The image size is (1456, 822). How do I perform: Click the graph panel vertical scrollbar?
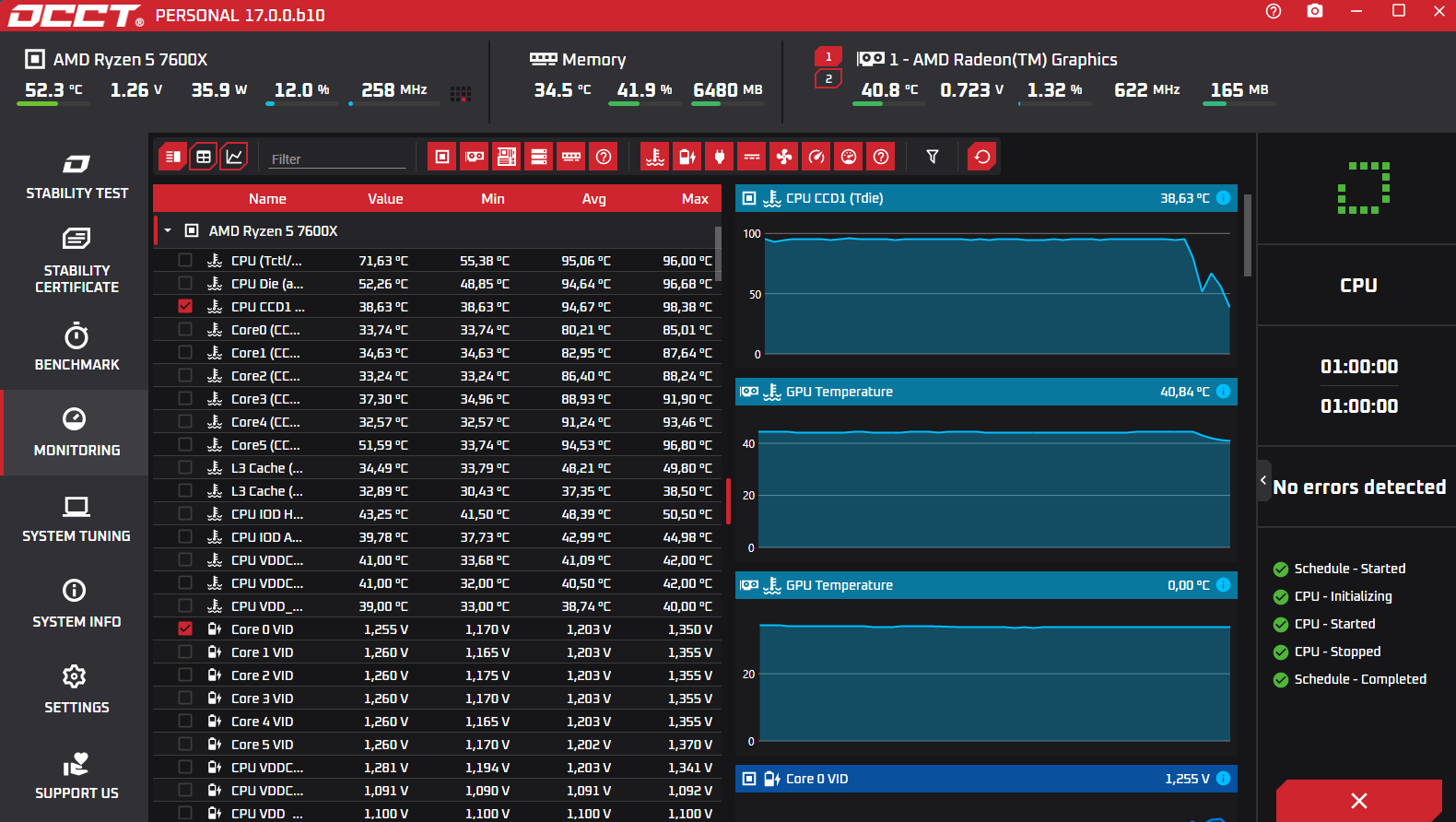1248,235
